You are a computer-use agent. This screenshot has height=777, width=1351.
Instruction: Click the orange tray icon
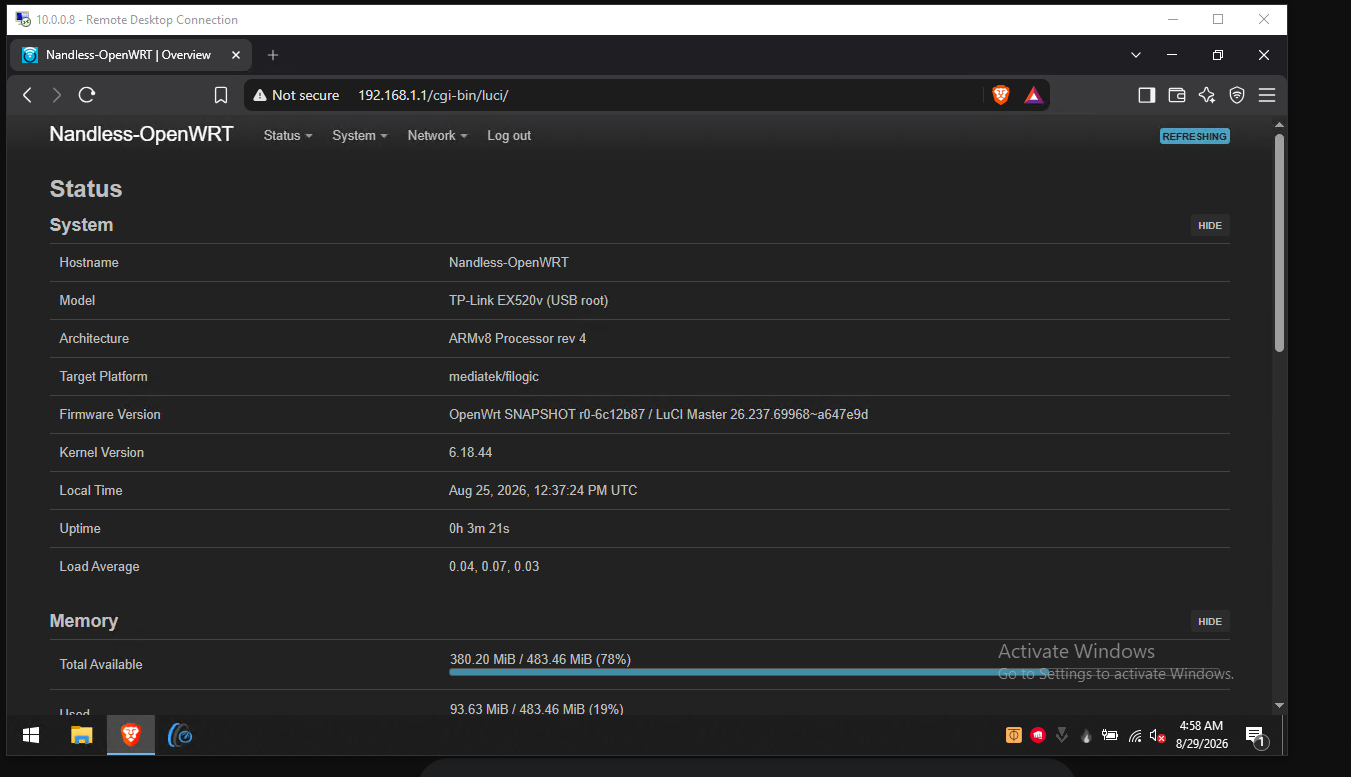(1014, 736)
